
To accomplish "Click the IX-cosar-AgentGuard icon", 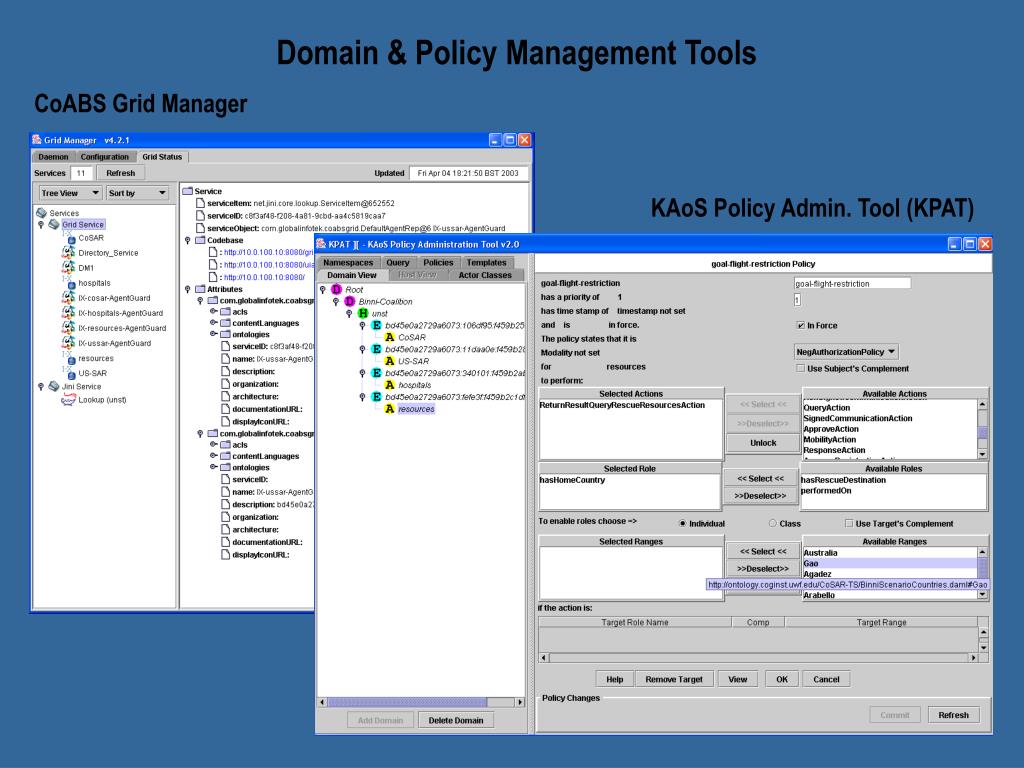I will (x=69, y=298).
